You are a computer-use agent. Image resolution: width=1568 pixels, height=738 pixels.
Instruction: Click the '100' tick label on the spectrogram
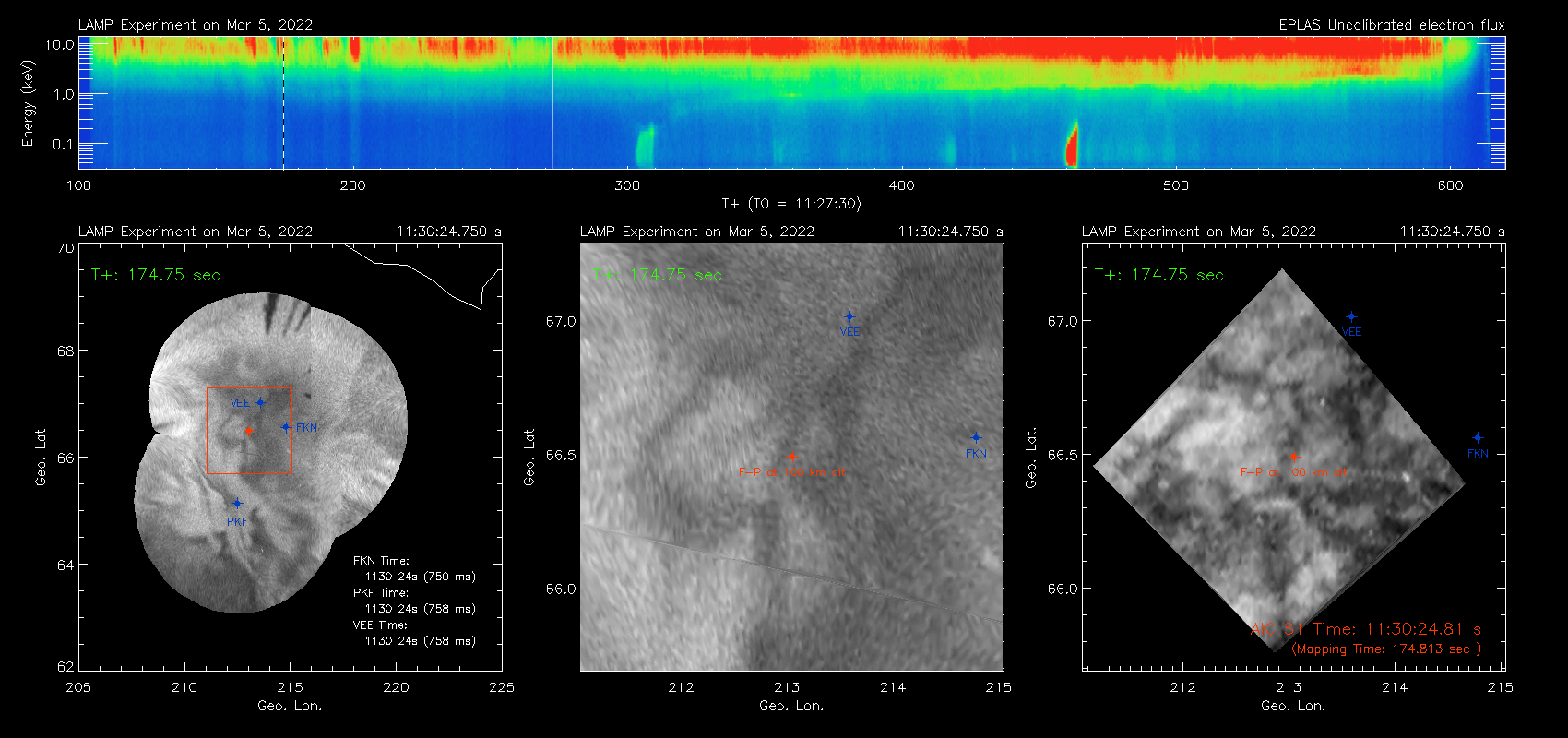click(78, 185)
